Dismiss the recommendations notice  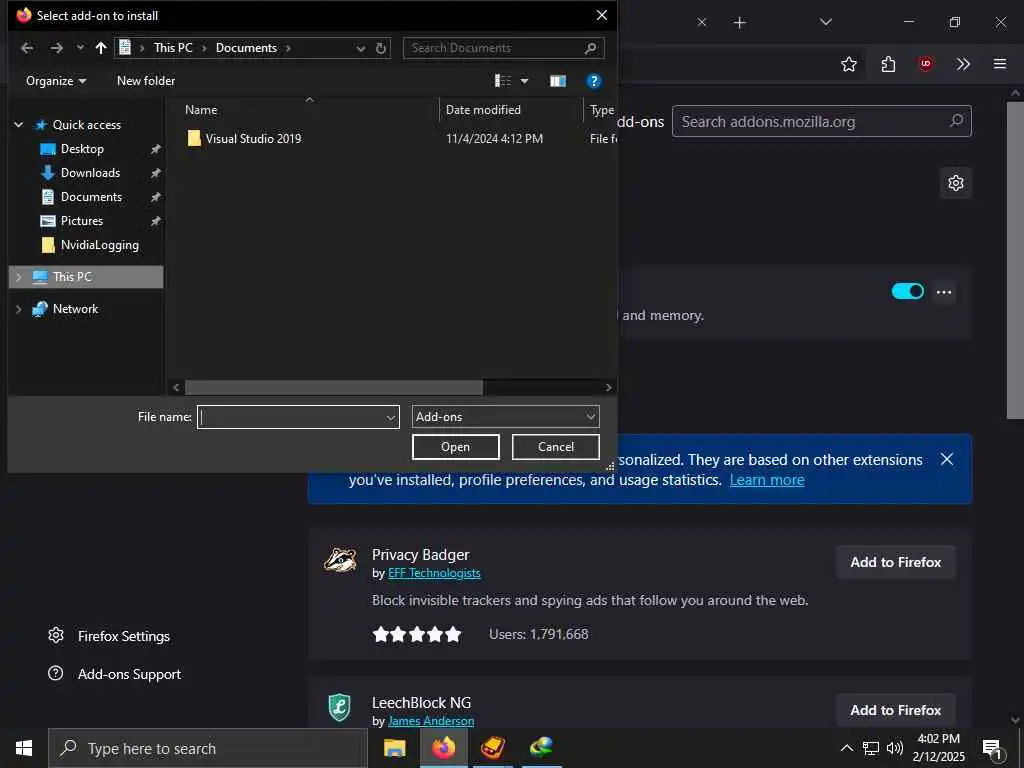point(947,459)
